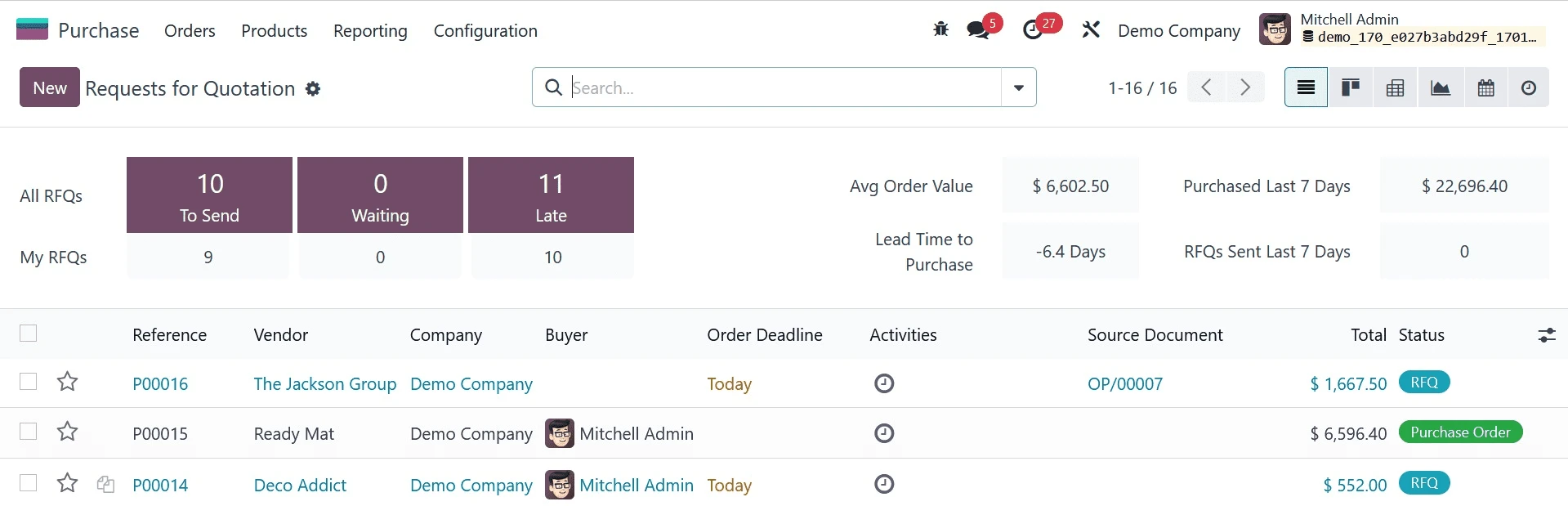The width and height of the screenshot is (1568, 506).
Task: Open the gear actions menu beside title
Action: coord(313,88)
